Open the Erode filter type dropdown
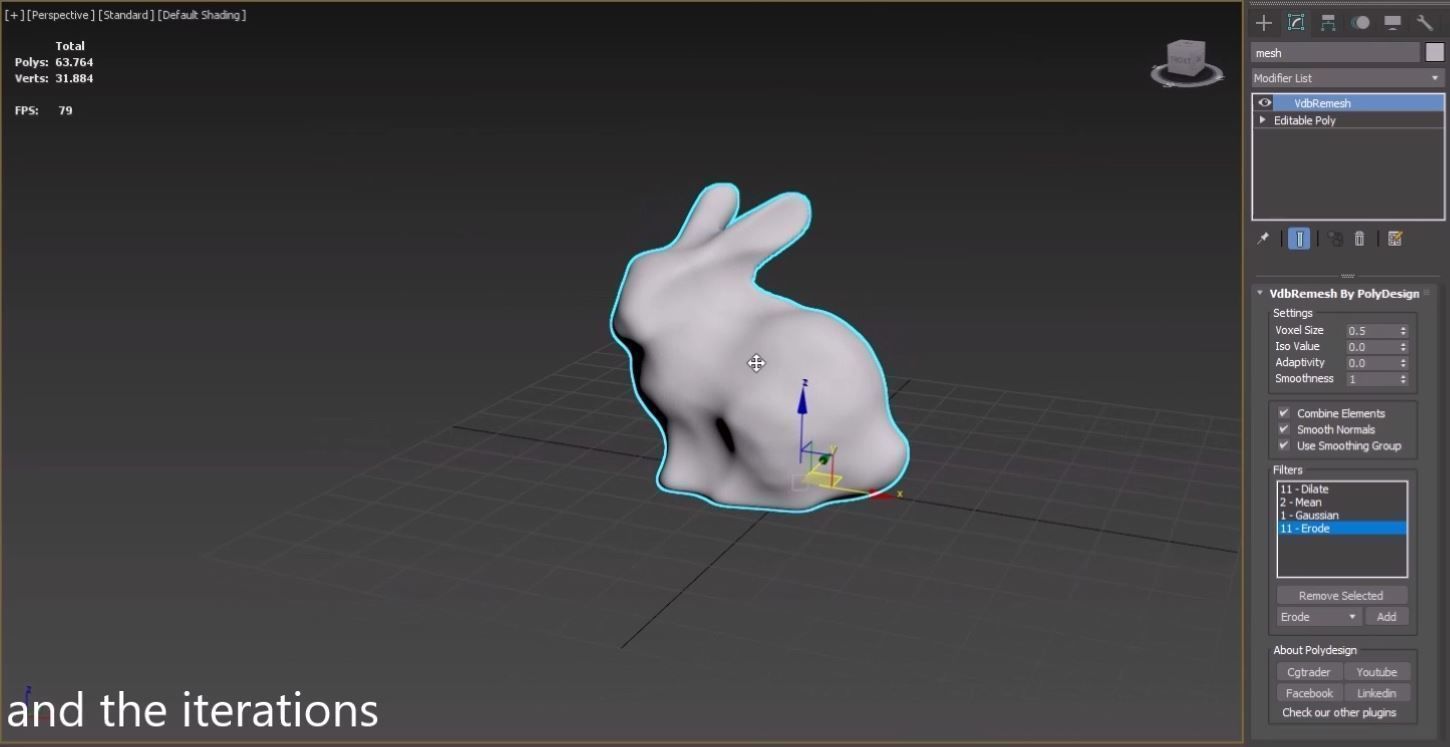Screen dimensions: 1450x747 coord(1318,617)
